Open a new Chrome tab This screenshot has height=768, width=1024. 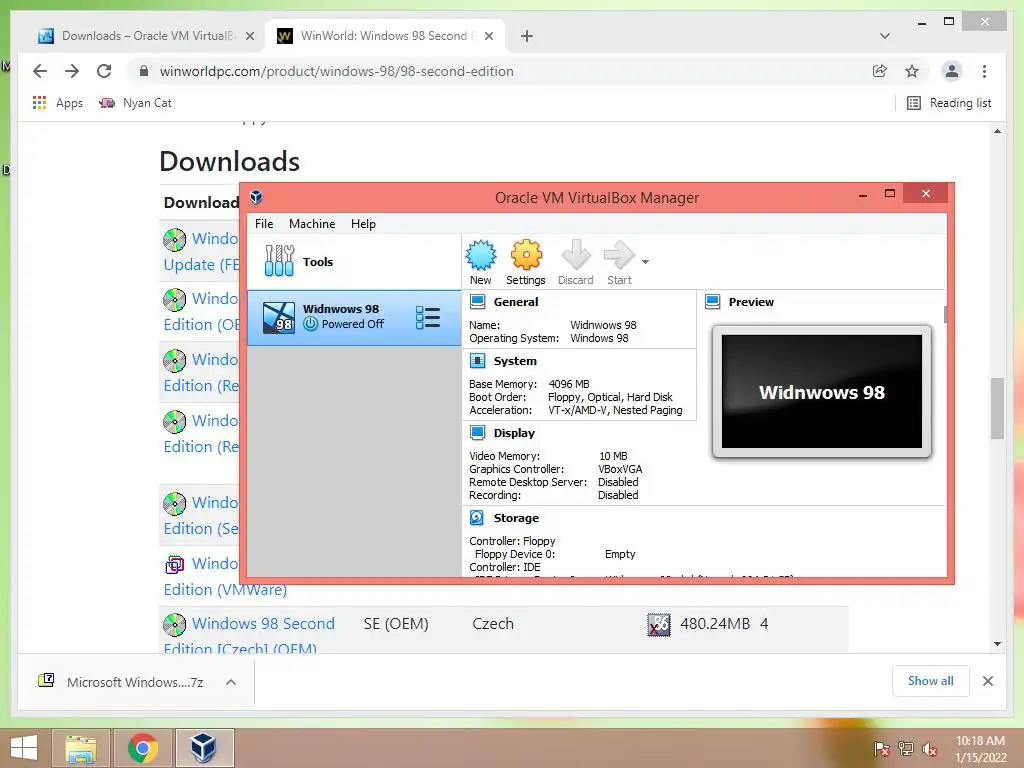click(526, 36)
